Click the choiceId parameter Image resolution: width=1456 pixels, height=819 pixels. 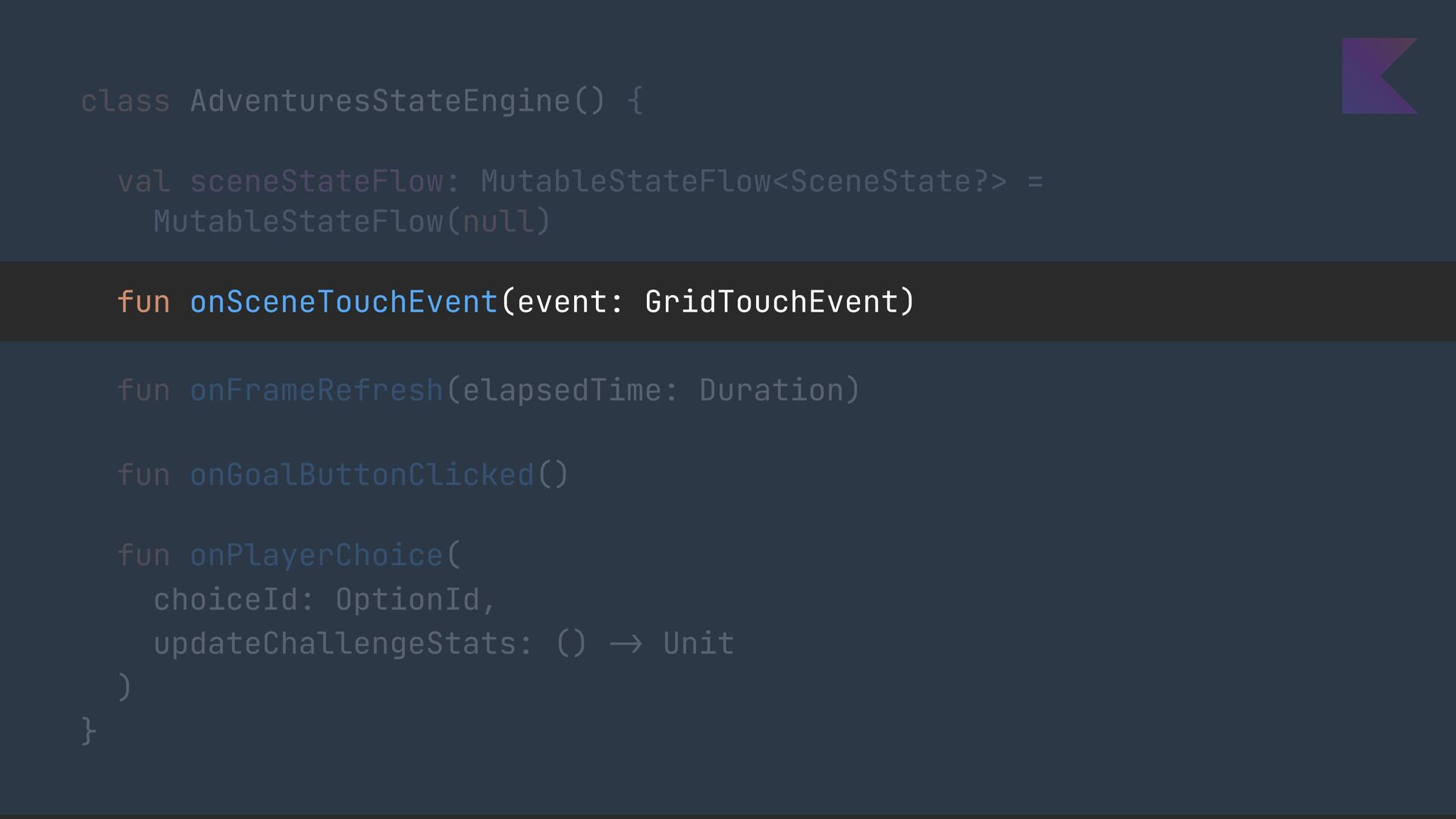225,600
